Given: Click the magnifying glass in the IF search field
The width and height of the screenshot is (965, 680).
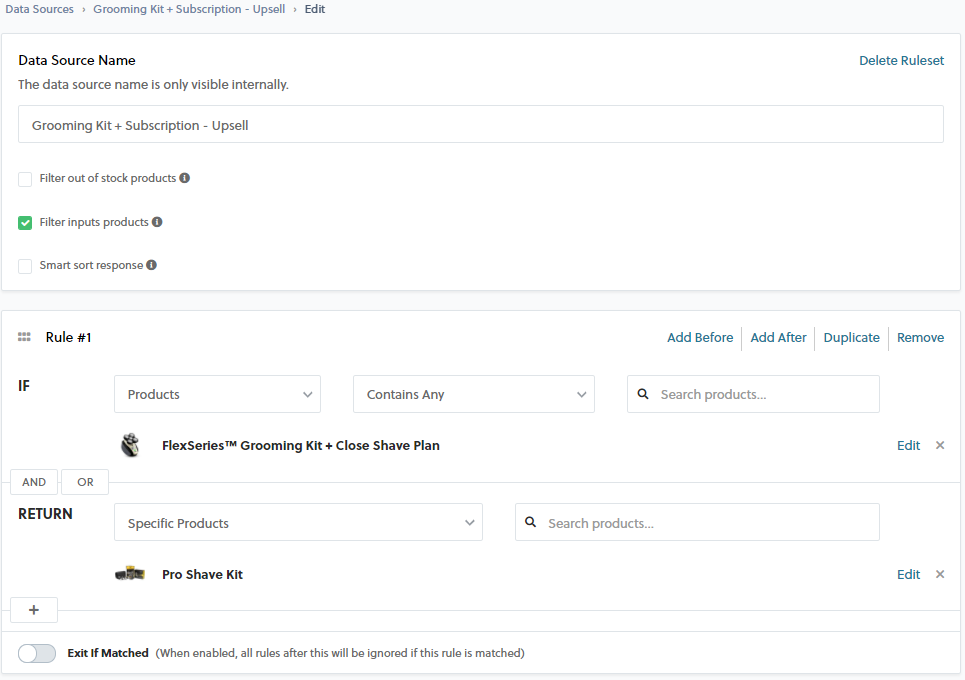Looking at the screenshot, I should [643, 394].
